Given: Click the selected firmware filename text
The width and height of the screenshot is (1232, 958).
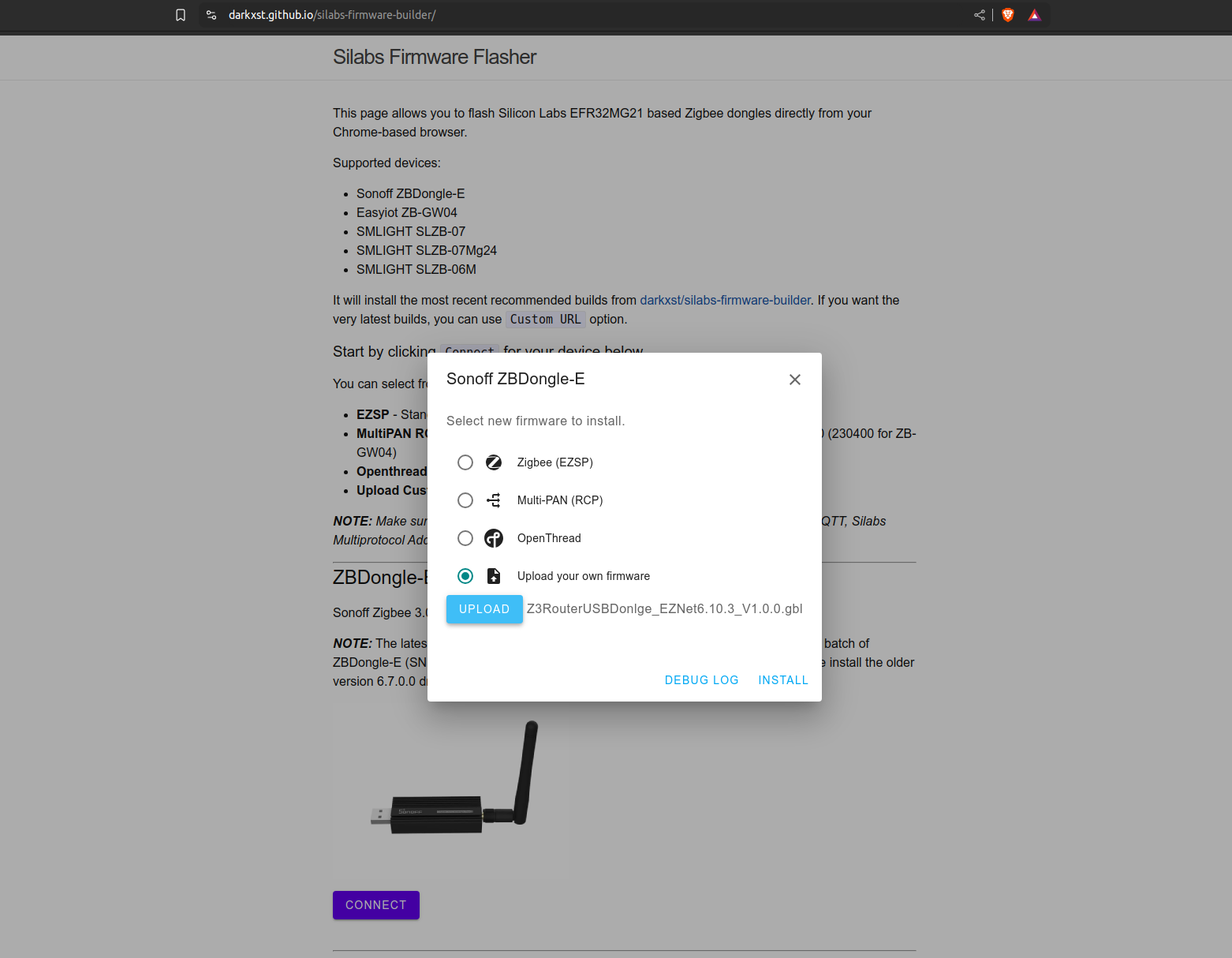Looking at the screenshot, I should pyautogui.click(x=665, y=609).
